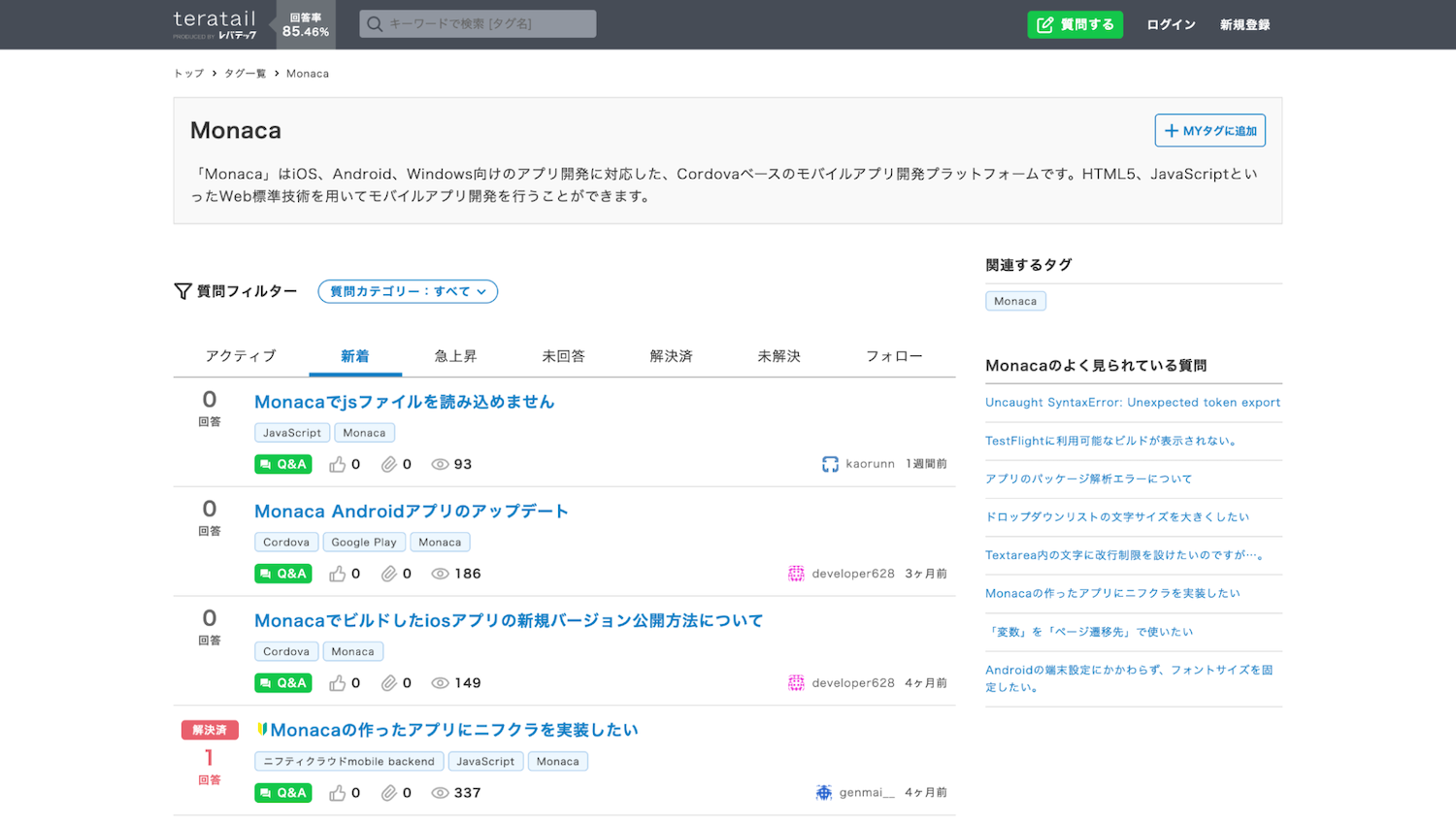The width and height of the screenshot is (1456, 824).
Task: Show 未回答 questions tab
Action: coord(563,356)
